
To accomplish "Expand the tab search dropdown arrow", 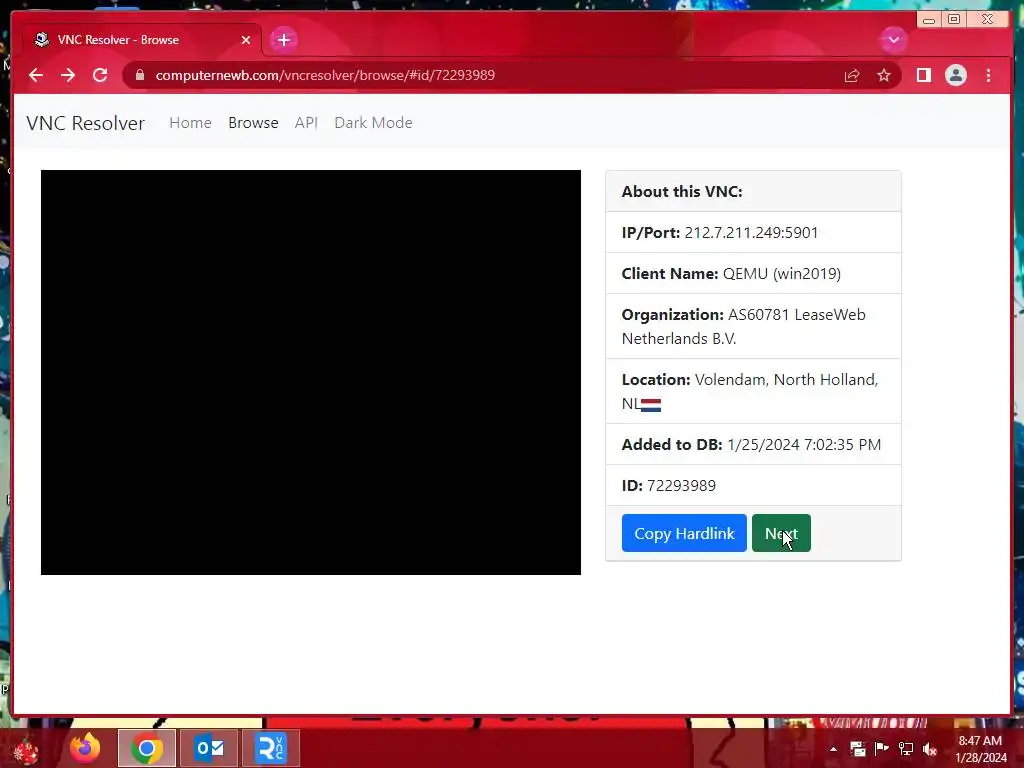I will click(893, 40).
